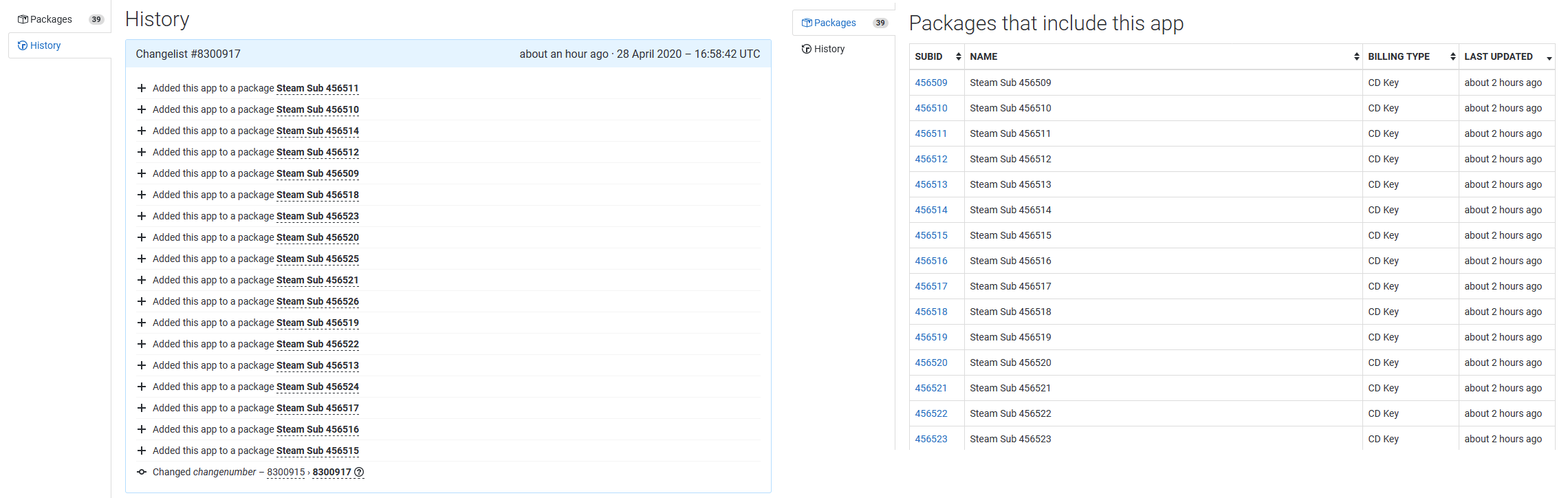Open SubID 456523 link in table

point(931,439)
